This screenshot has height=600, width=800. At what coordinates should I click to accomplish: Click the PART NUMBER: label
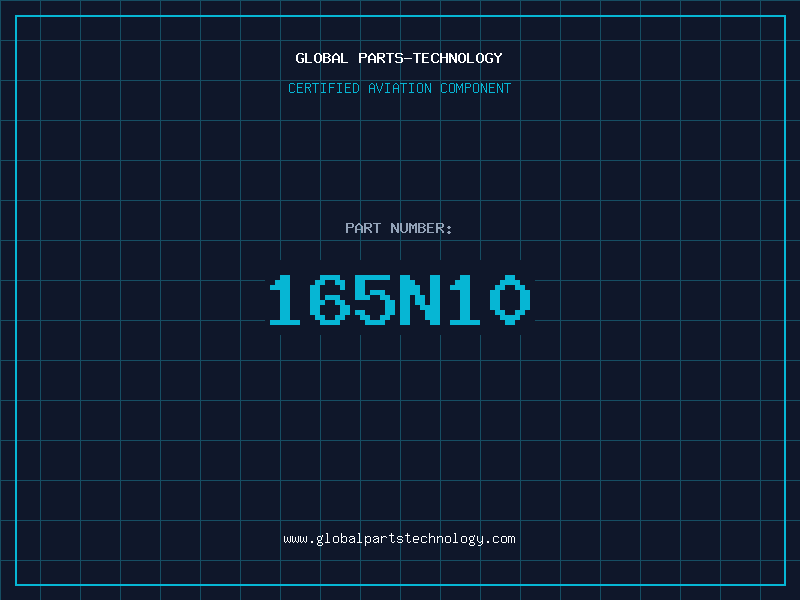point(398,228)
